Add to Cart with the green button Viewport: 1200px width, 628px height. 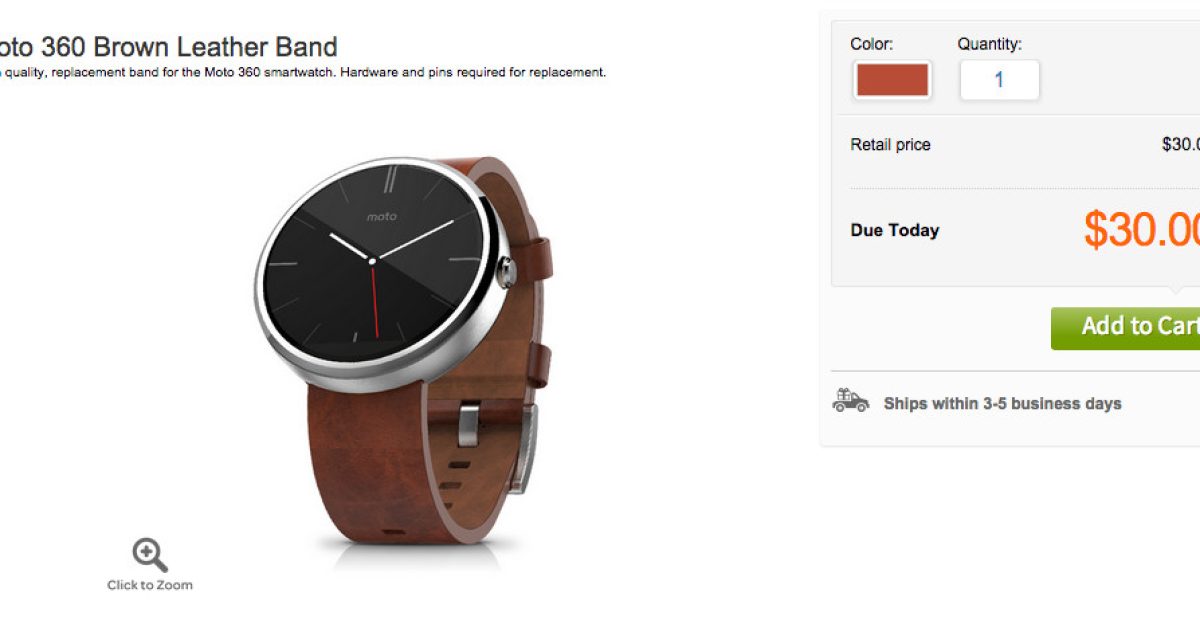1125,327
